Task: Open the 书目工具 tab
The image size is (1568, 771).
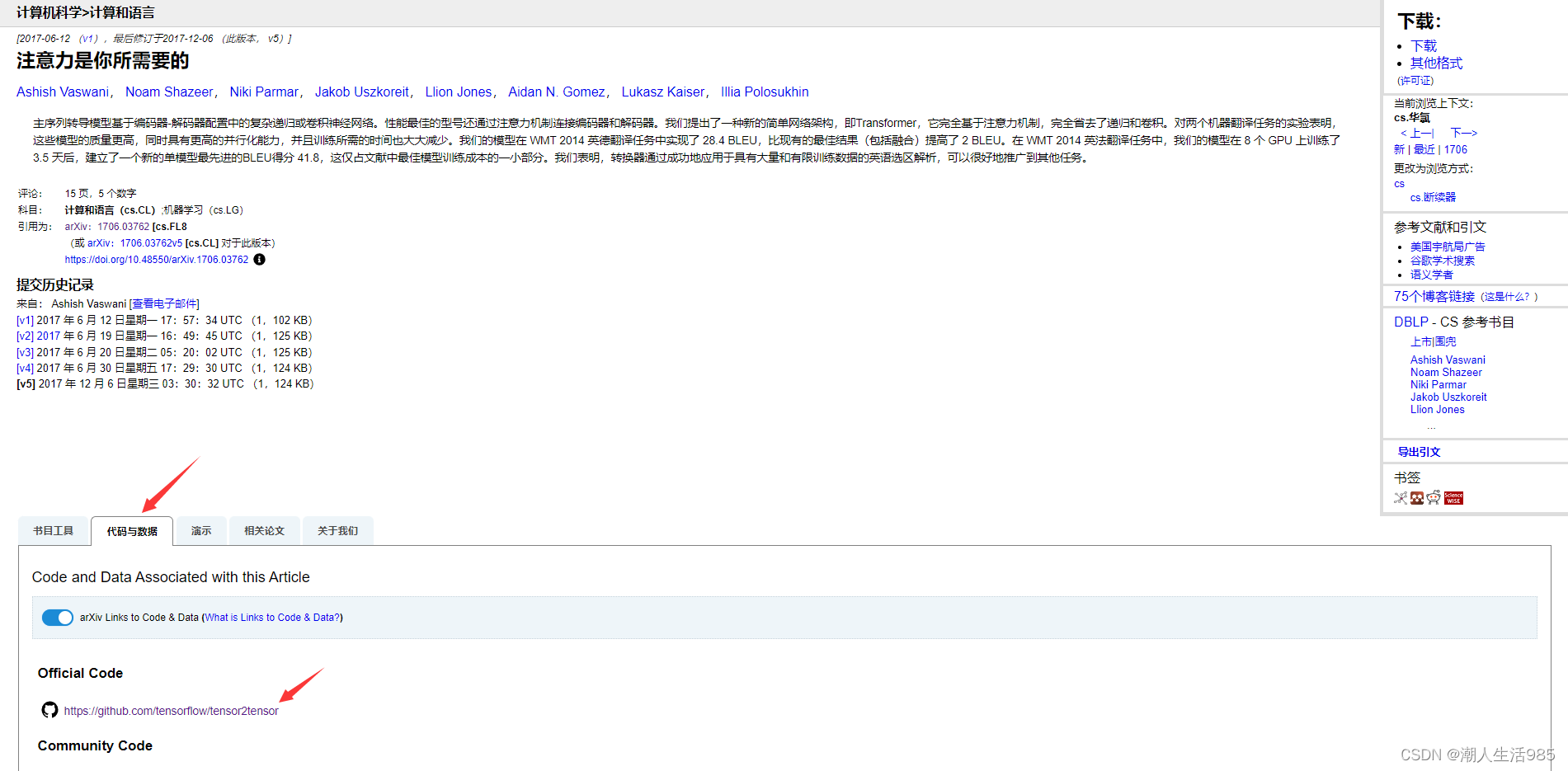Action: pyautogui.click(x=54, y=531)
